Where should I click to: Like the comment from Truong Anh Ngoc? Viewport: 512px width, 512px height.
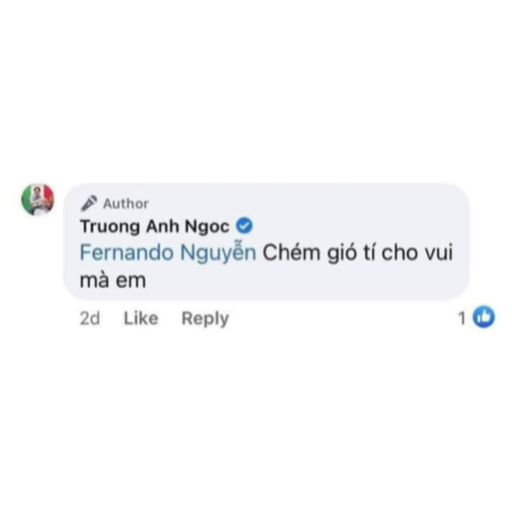pos(141,318)
